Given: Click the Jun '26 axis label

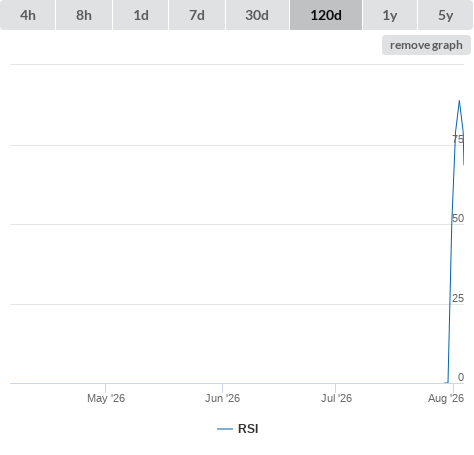Looking at the screenshot, I should (222, 398).
